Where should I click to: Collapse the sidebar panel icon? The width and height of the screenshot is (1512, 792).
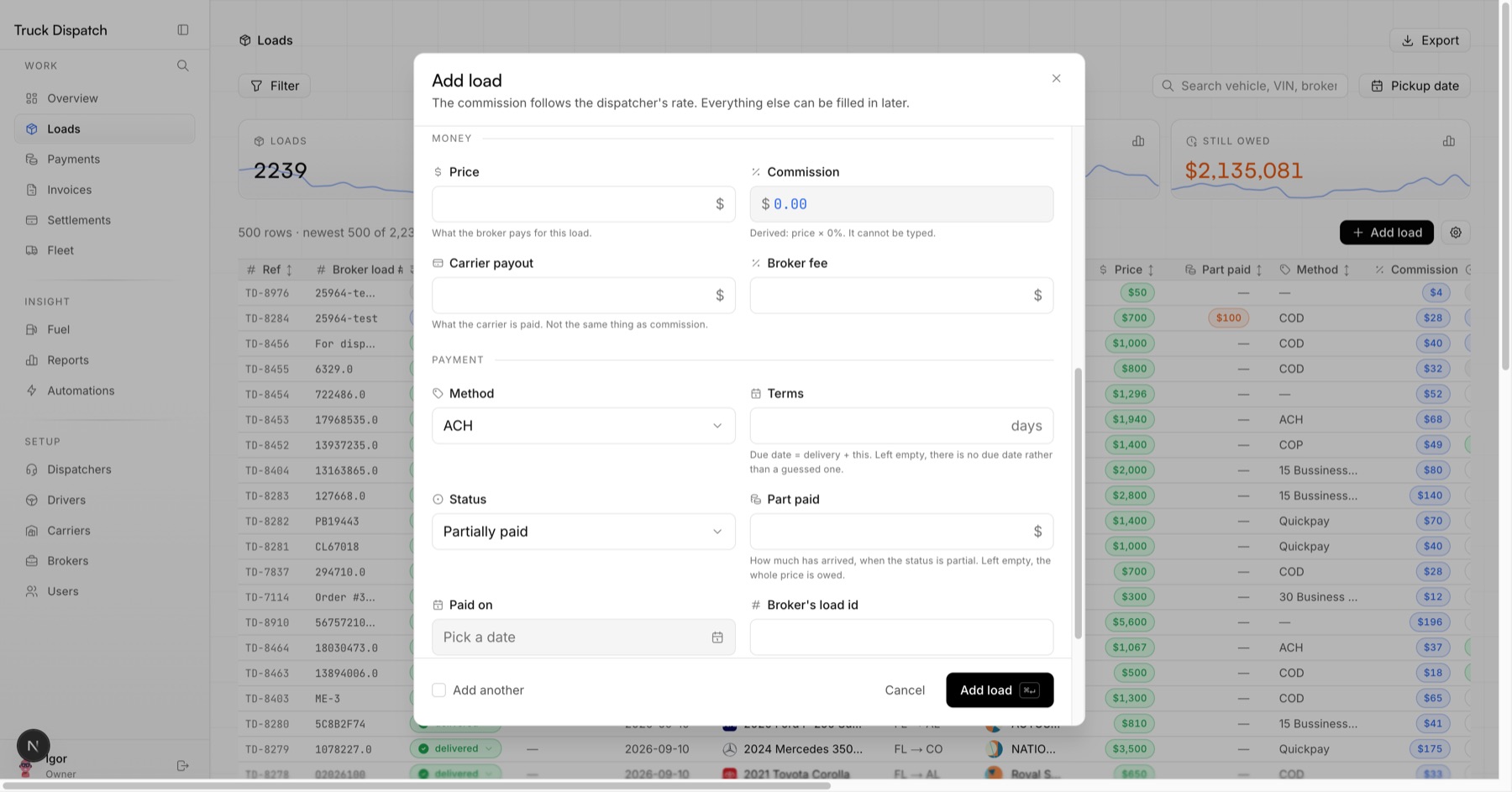tap(183, 29)
